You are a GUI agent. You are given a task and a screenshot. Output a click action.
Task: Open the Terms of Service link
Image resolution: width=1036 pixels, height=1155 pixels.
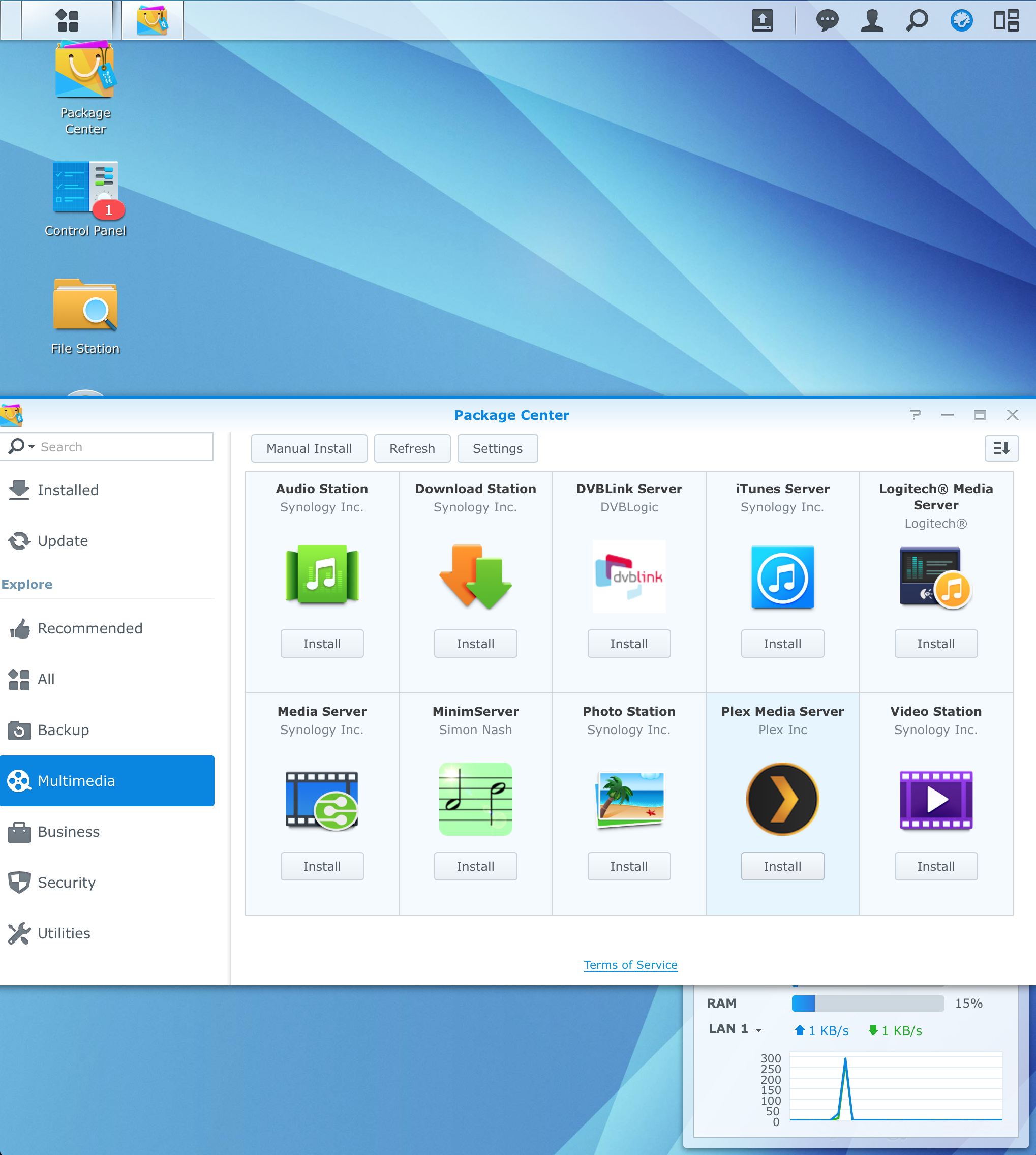(x=630, y=965)
